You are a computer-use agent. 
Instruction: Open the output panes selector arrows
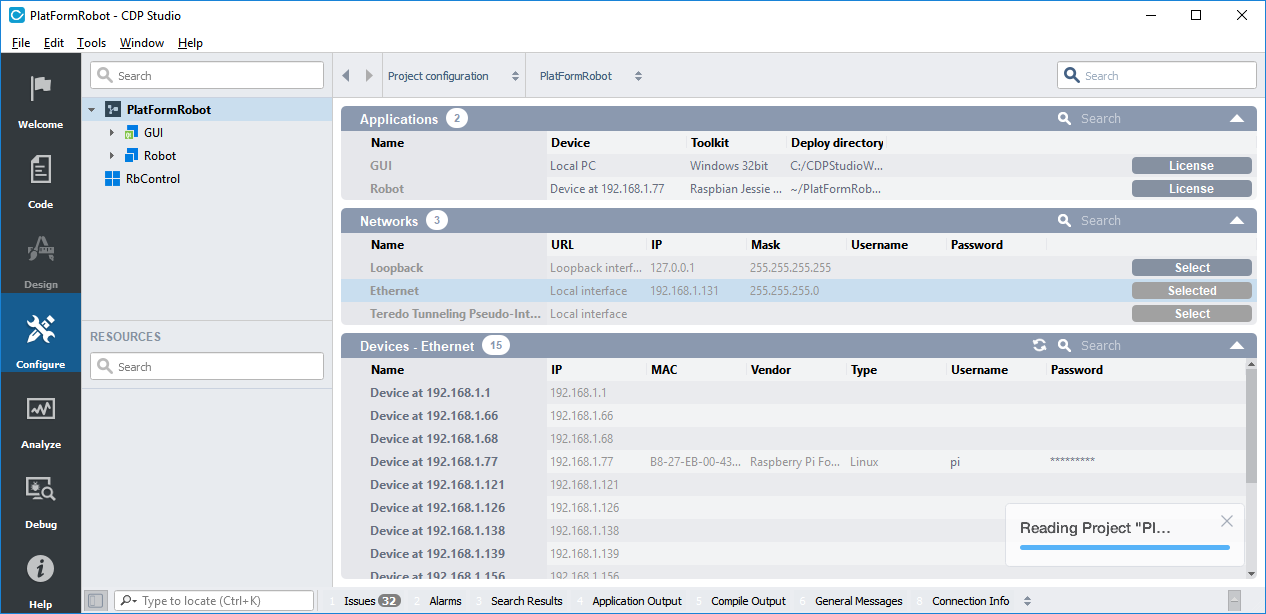coord(1025,601)
